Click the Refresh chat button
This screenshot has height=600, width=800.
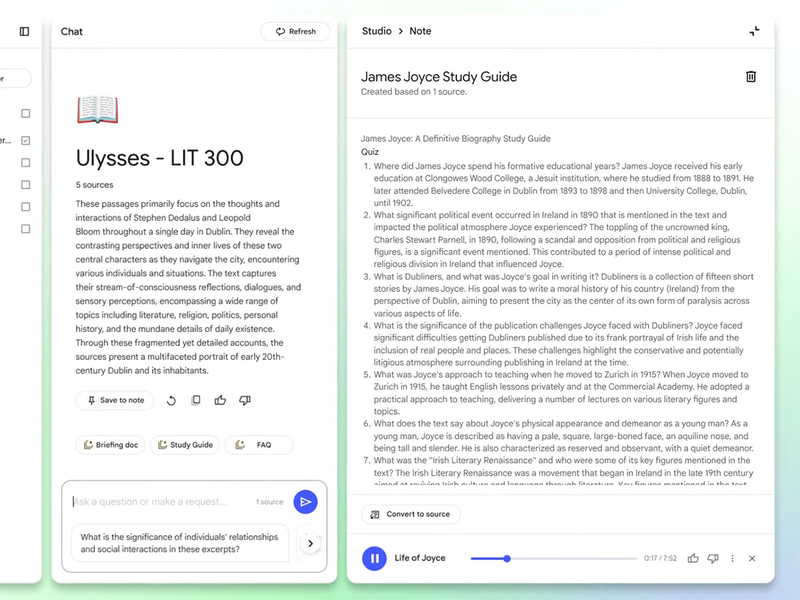pos(295,32)
